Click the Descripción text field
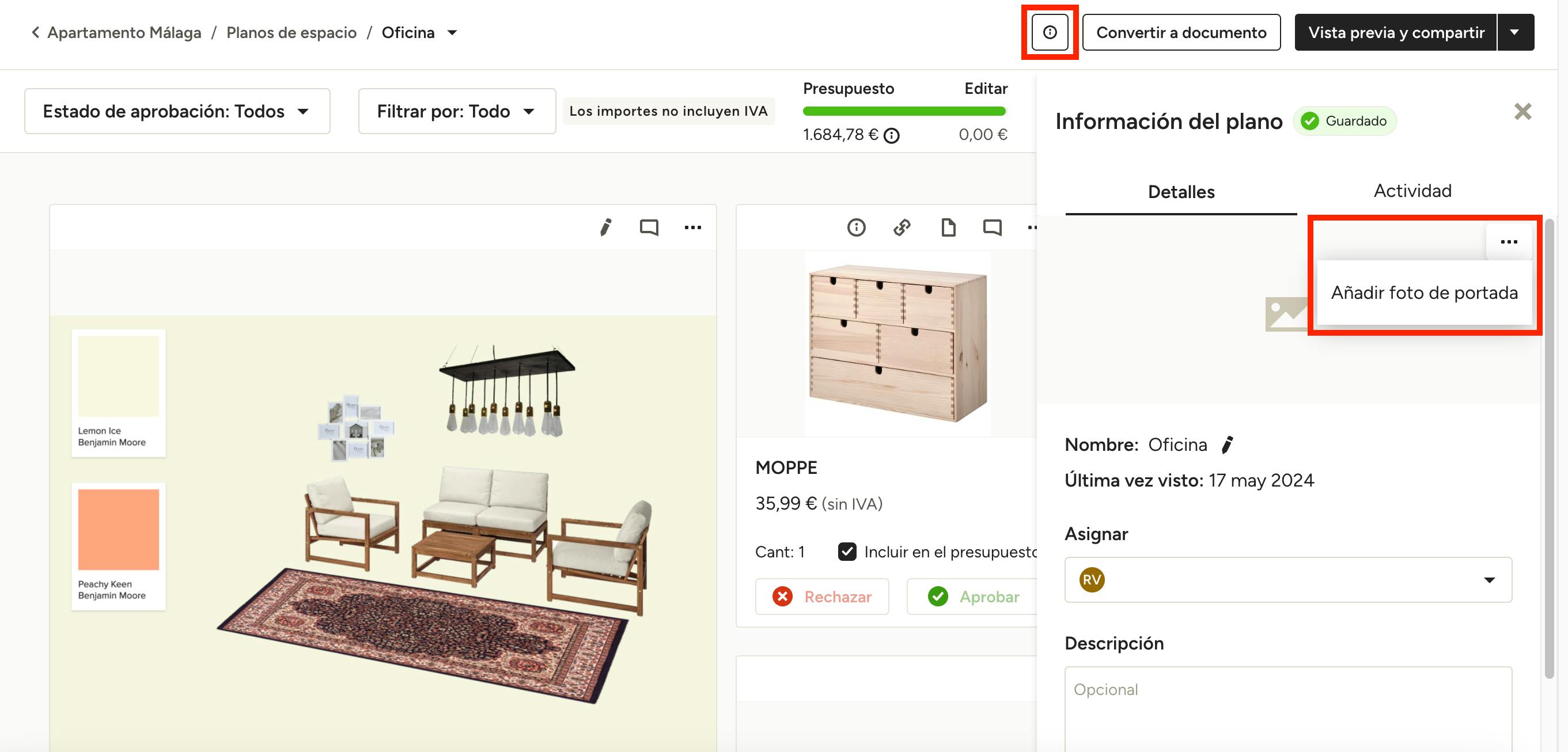Screen dimensions: 1568x752 click(x=1287, y=709)
